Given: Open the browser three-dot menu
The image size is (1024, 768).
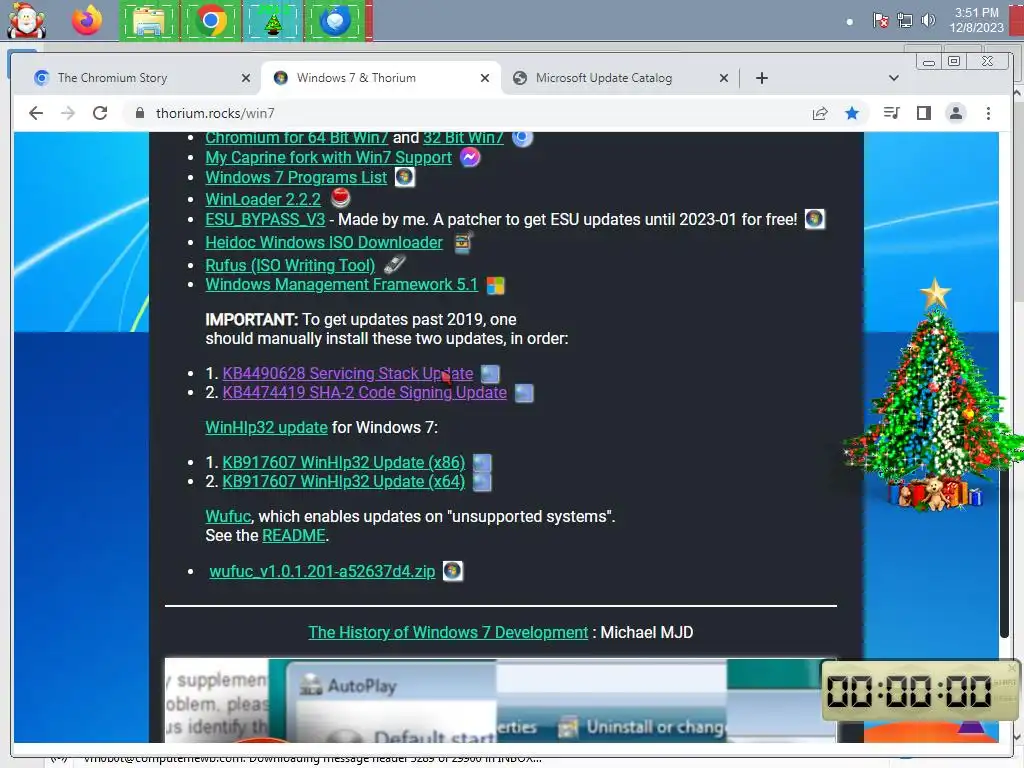Looking at the screenshot, I should (988, 114).
